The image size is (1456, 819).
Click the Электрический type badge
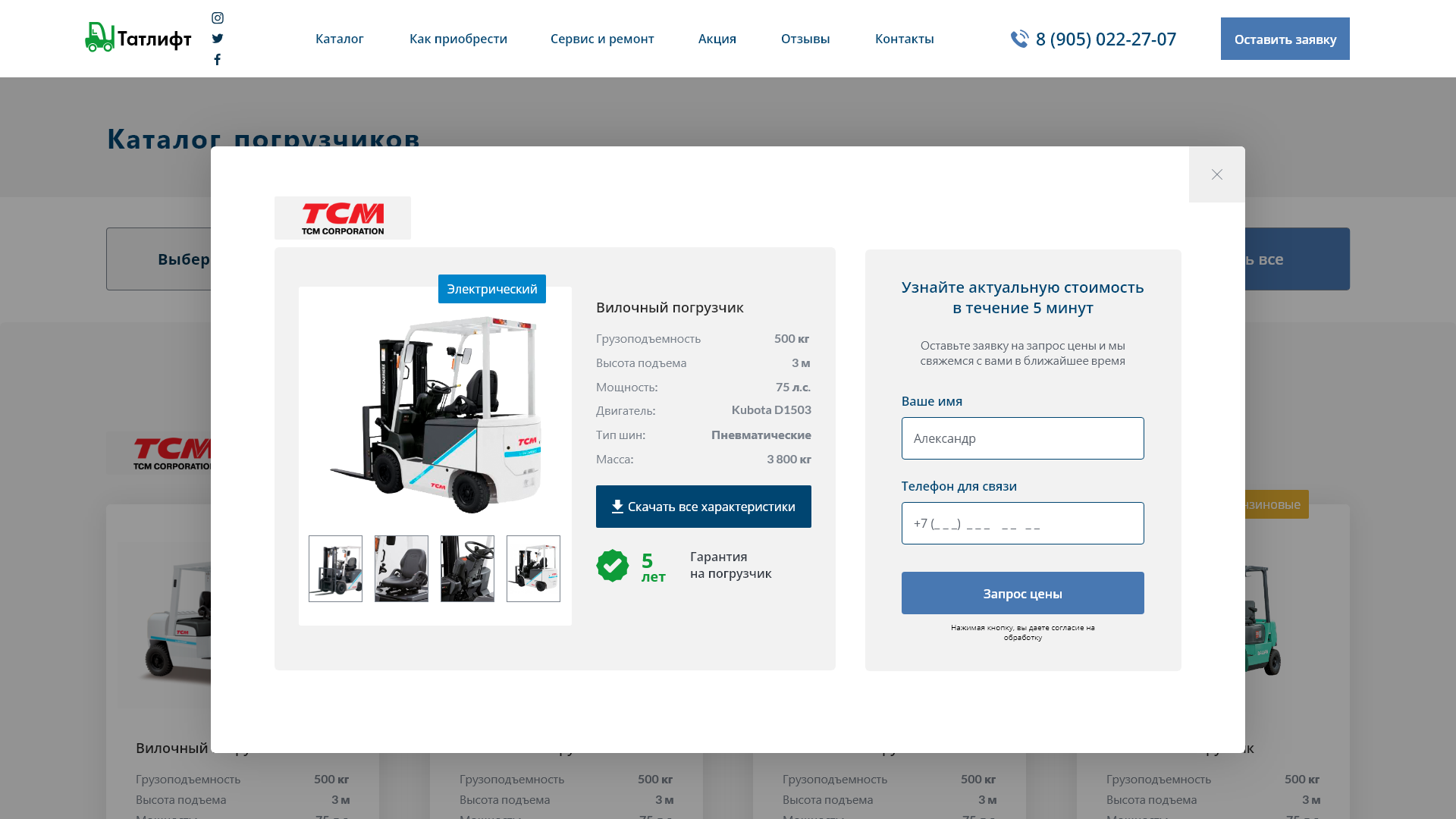pyautogui.click(x=492, y=289)
